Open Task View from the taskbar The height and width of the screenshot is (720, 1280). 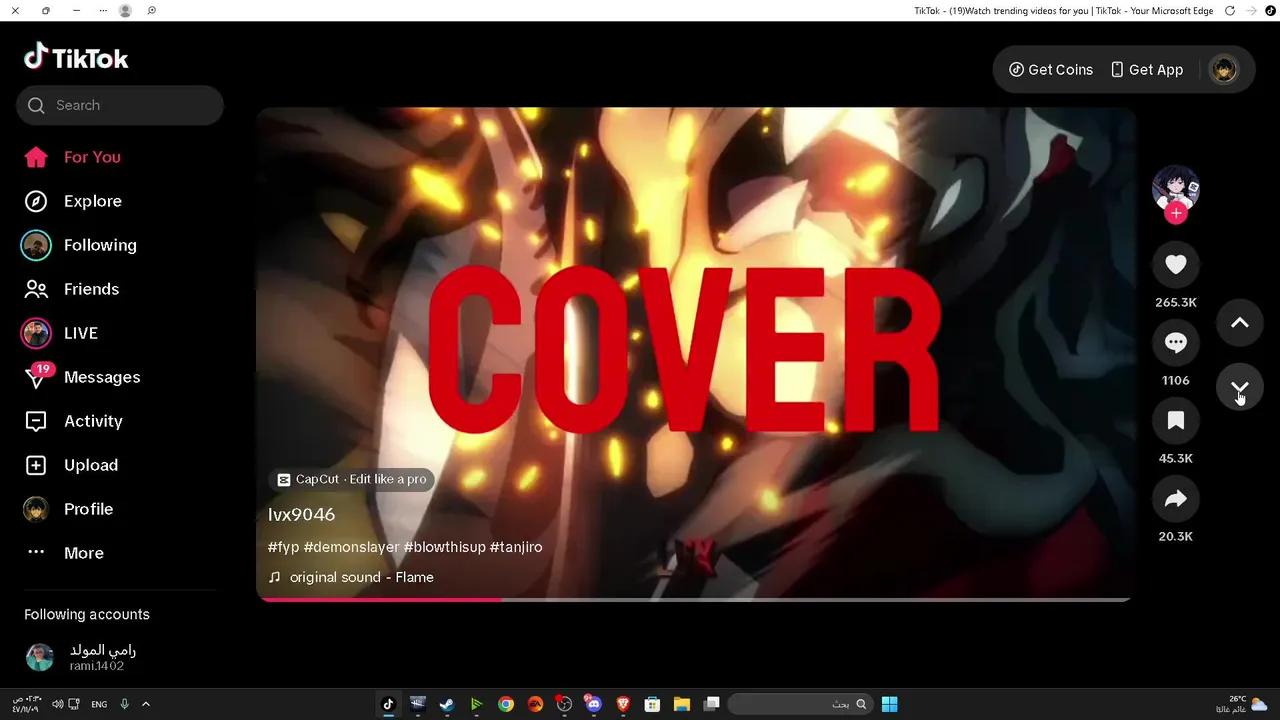711,704
